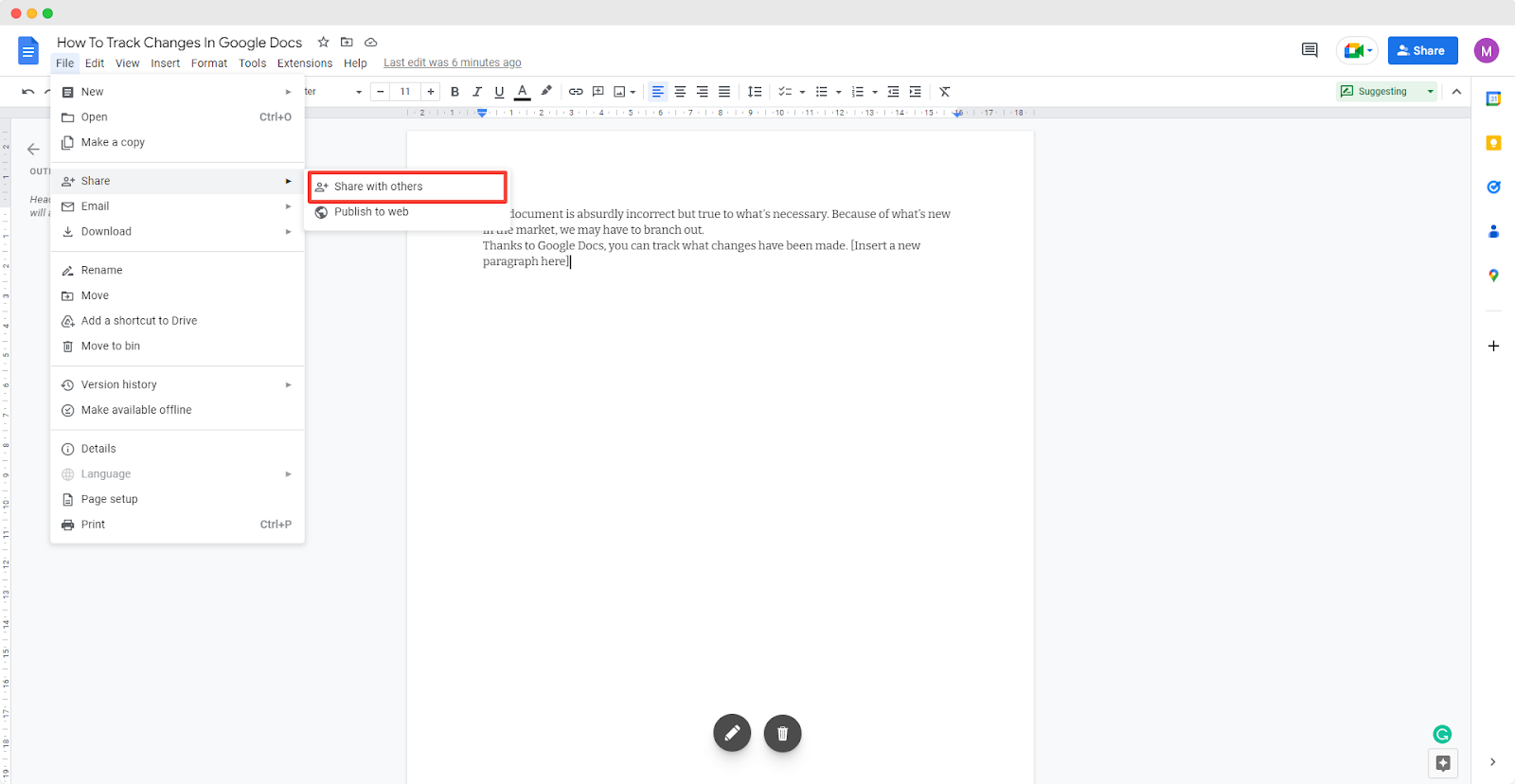Expand the numbered list options arrow
1515x784 pixels.
point(875,92)
